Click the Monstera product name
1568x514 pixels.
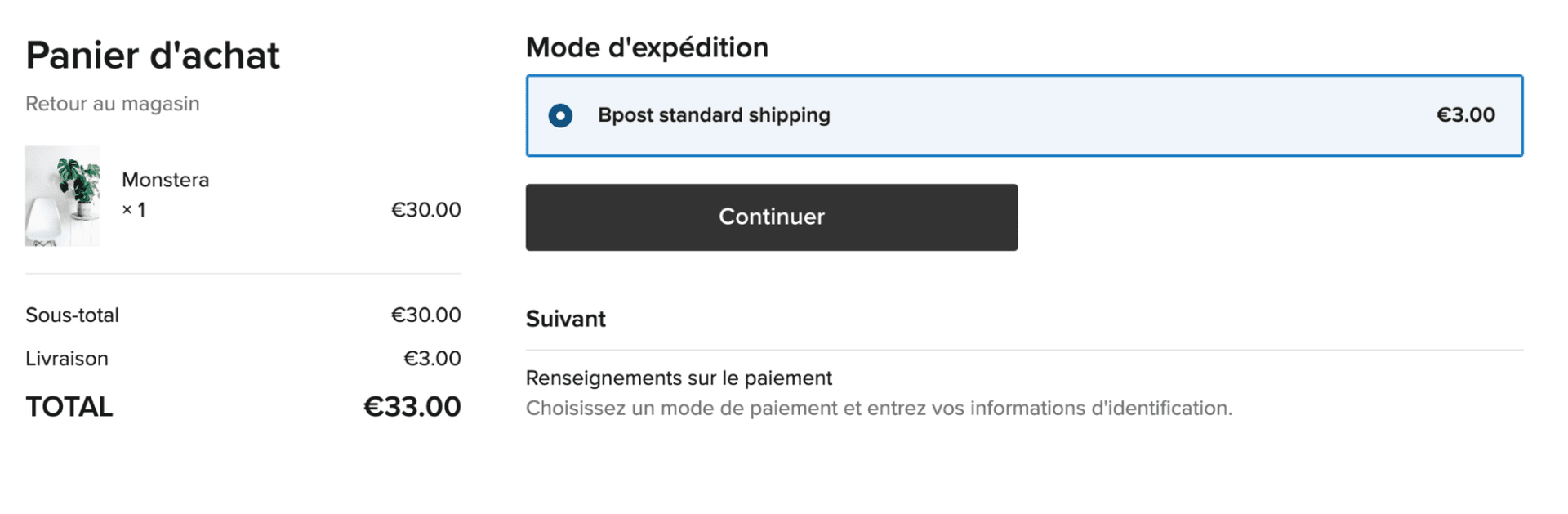pyautogui.click(x=165, y=180)
